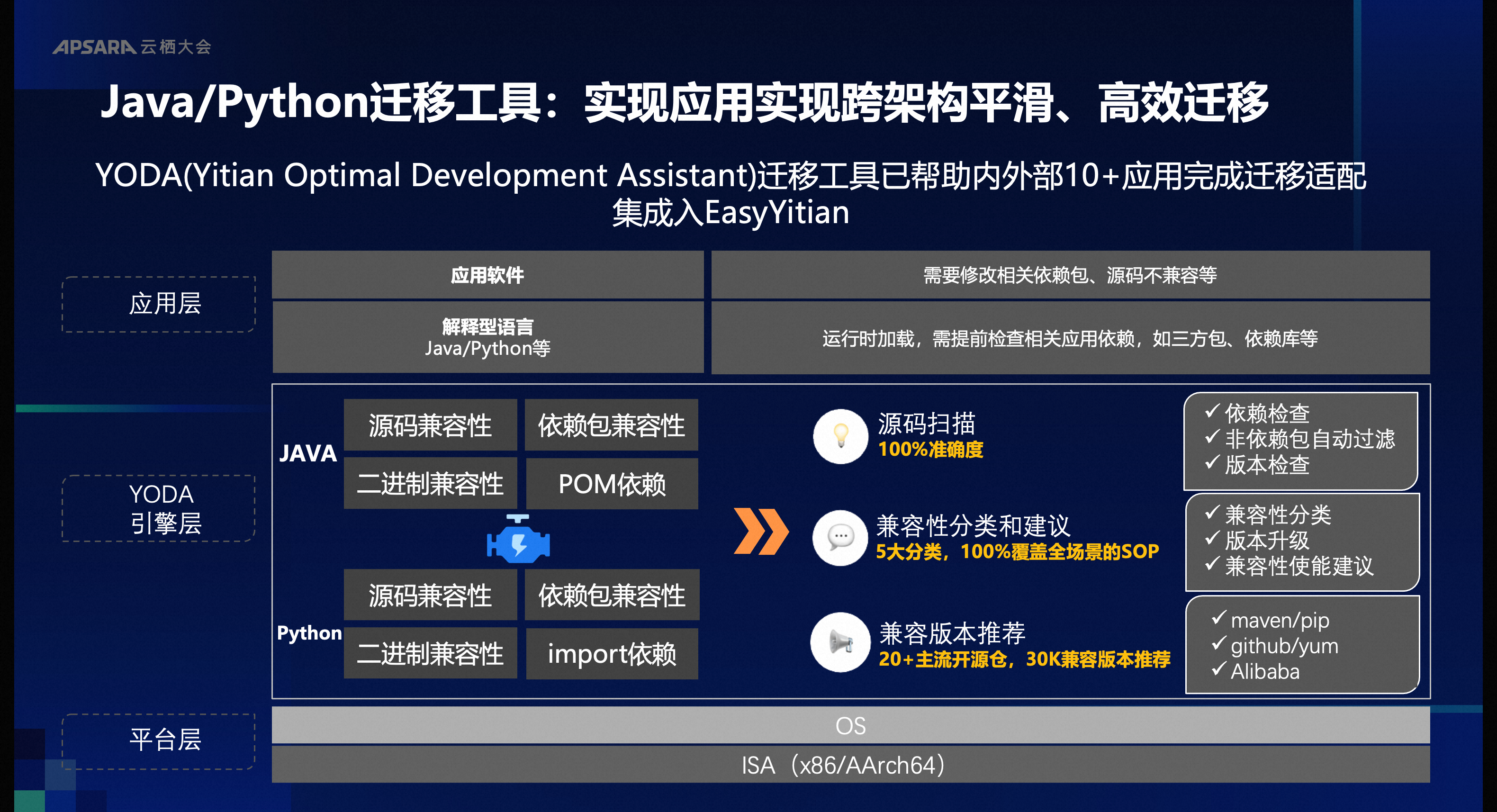Click the checkmark before 兼容性使能建议

(x=1212, y=563)
